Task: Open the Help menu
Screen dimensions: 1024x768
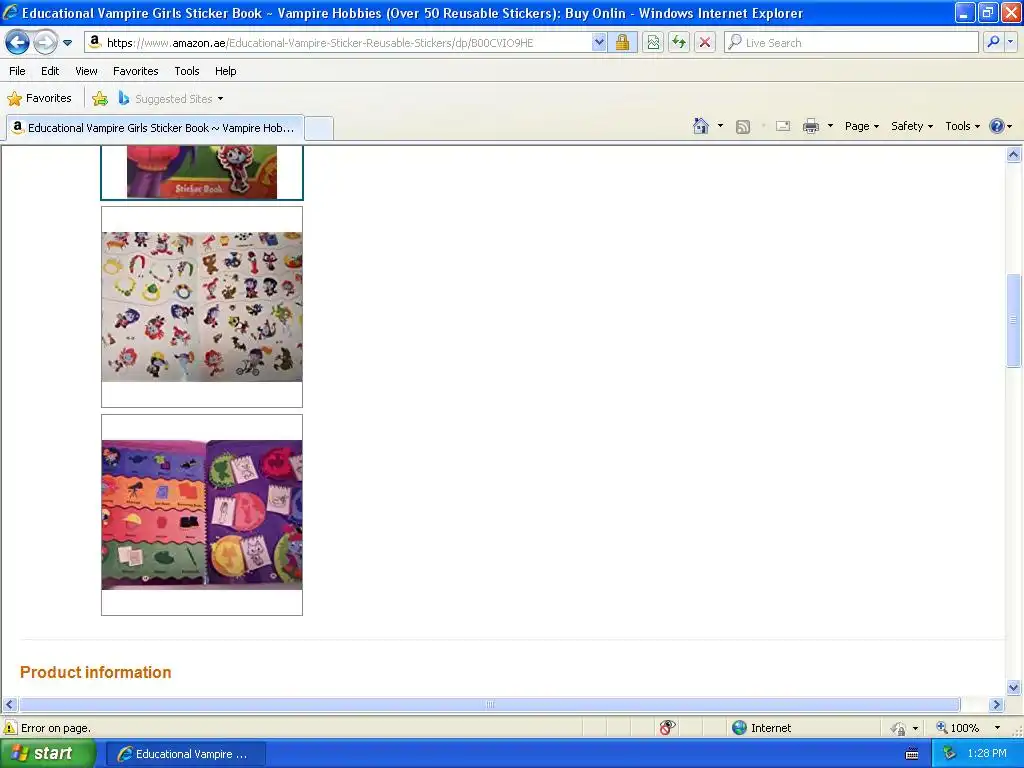Action: tap(225, 71)
